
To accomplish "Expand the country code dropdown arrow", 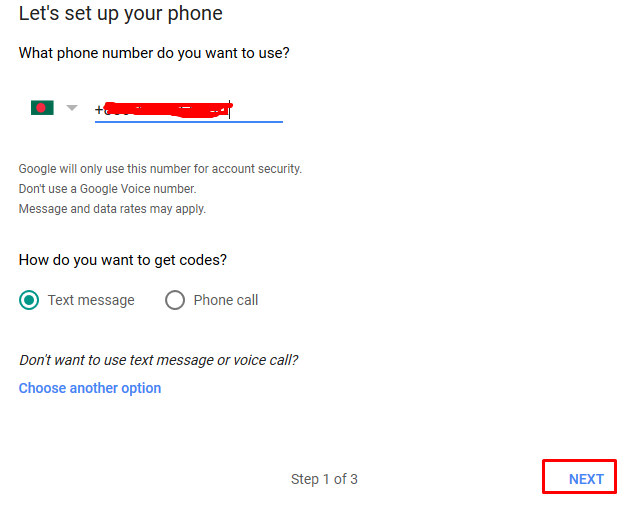I will (71, 108).
